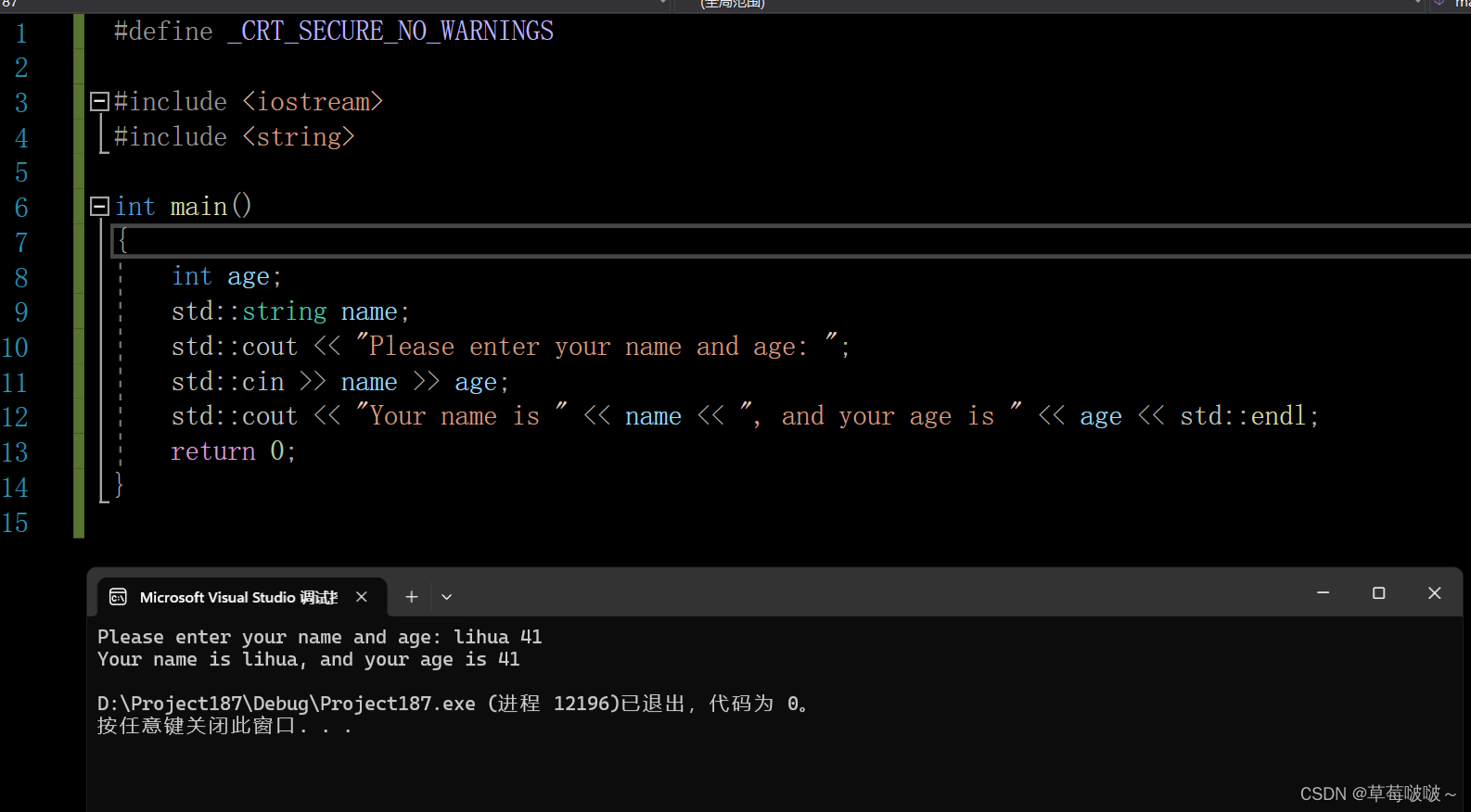Click the 'return 0;' statement
Screen dimensions: 1471x812
(x=234, y=451)
